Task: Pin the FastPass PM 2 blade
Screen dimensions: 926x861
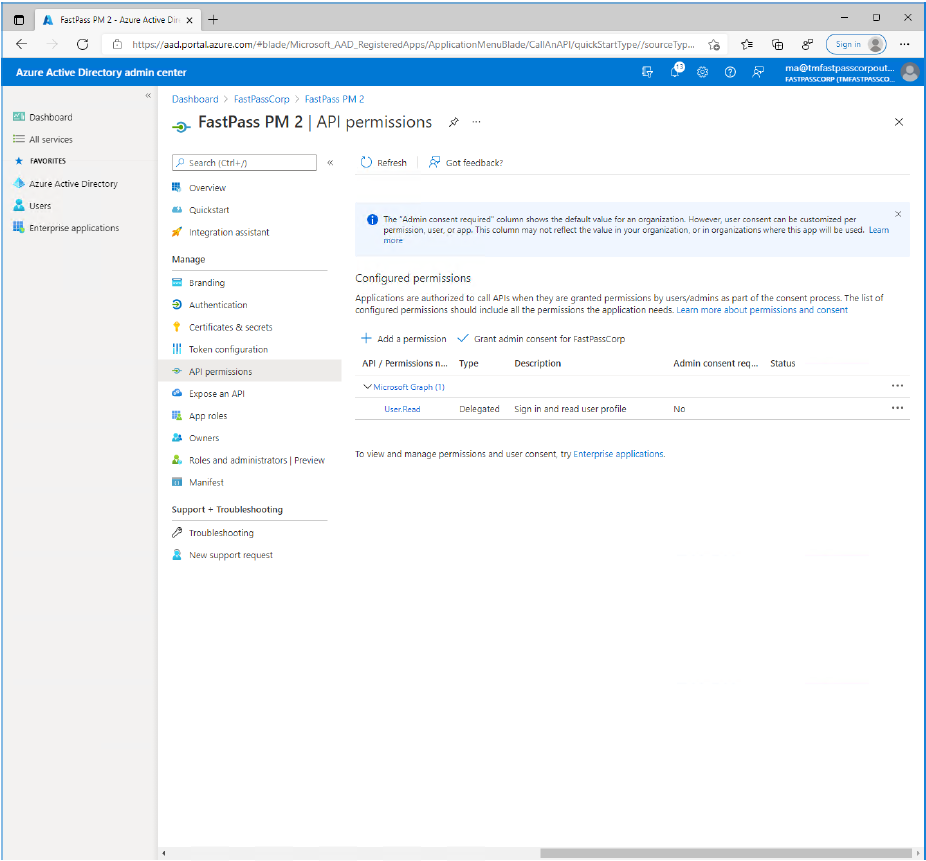Action: [x=453, y=122]
